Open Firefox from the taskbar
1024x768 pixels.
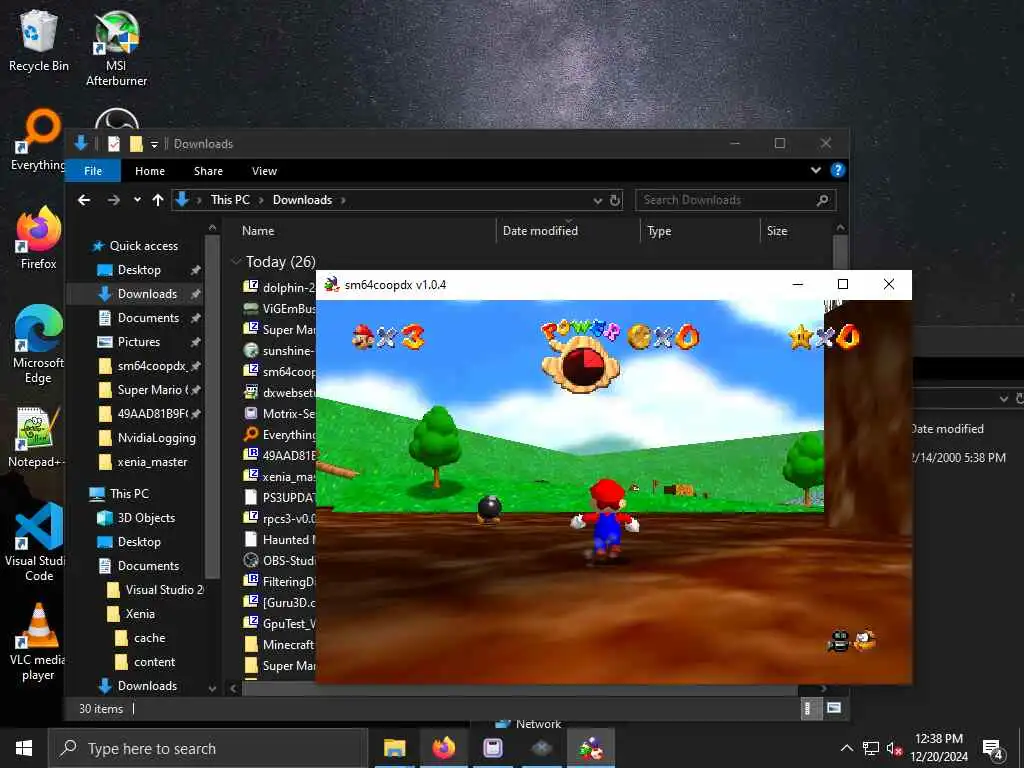tap(443, 748)
